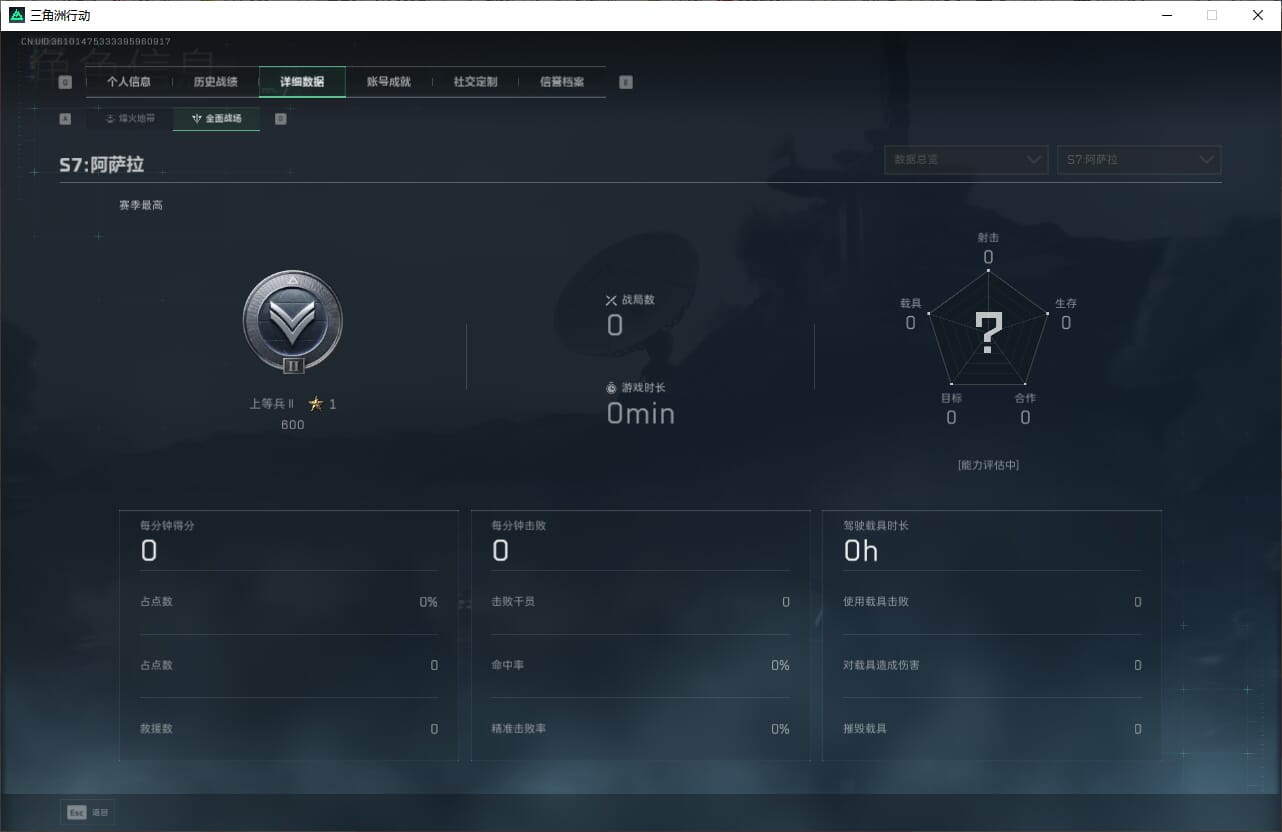Go to the 账号成就 tab
The width and height of the screenshot is (1282, 832).
pos(389,82)
